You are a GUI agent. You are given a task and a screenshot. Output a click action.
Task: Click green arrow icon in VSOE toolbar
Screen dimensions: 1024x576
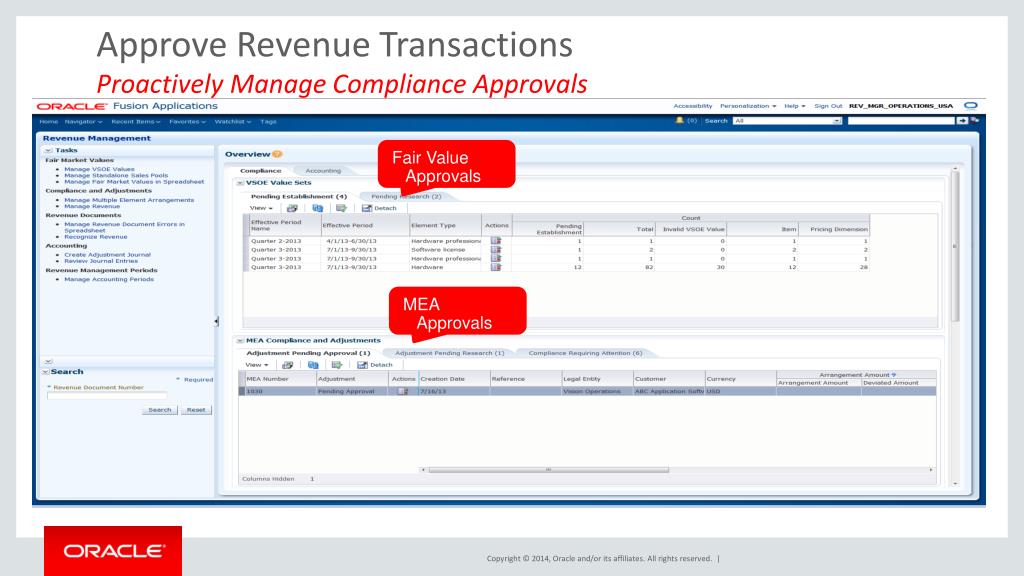click(x=341, y=208)
